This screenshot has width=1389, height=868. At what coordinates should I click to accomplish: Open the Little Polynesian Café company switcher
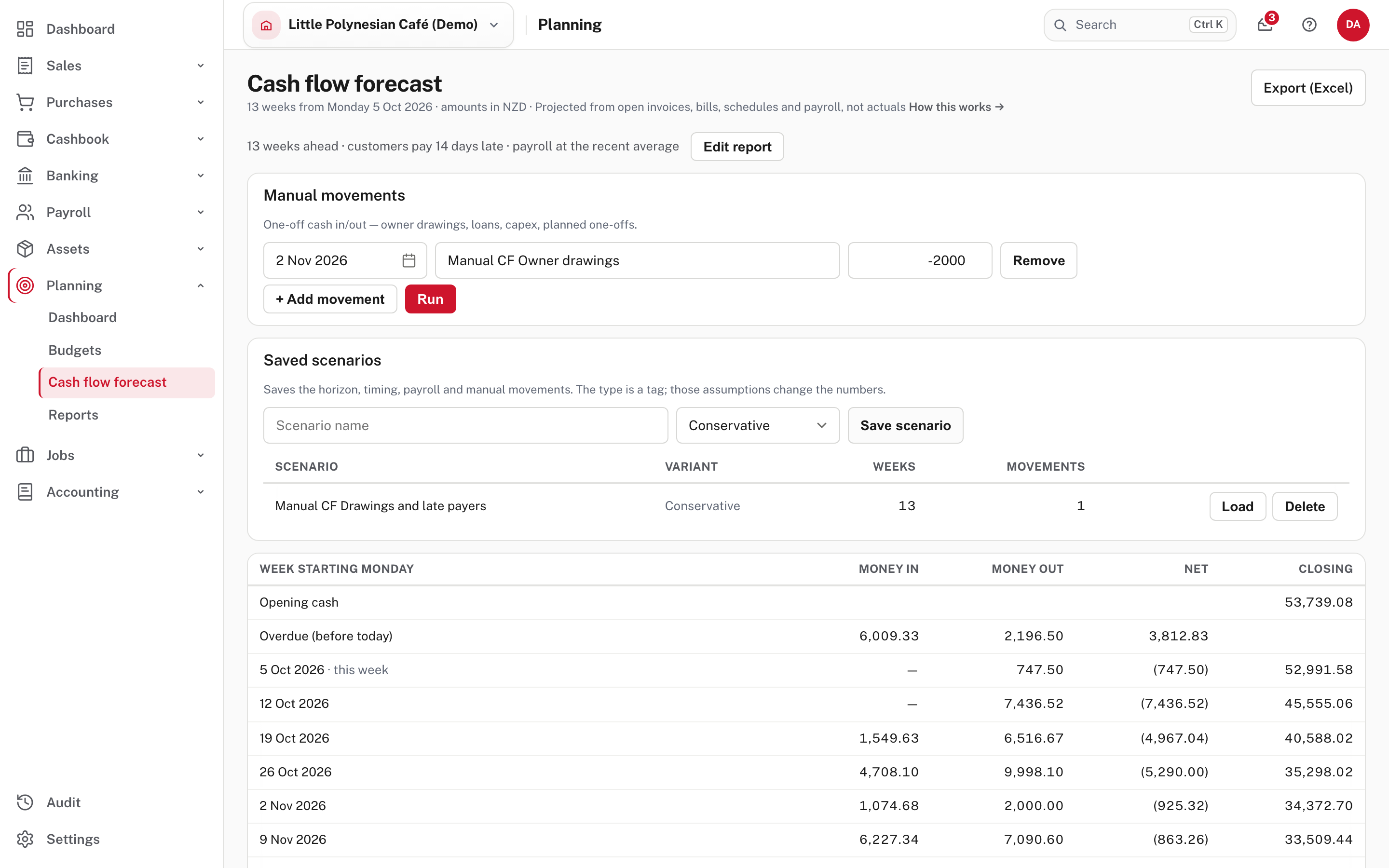(x=379, y=25)
